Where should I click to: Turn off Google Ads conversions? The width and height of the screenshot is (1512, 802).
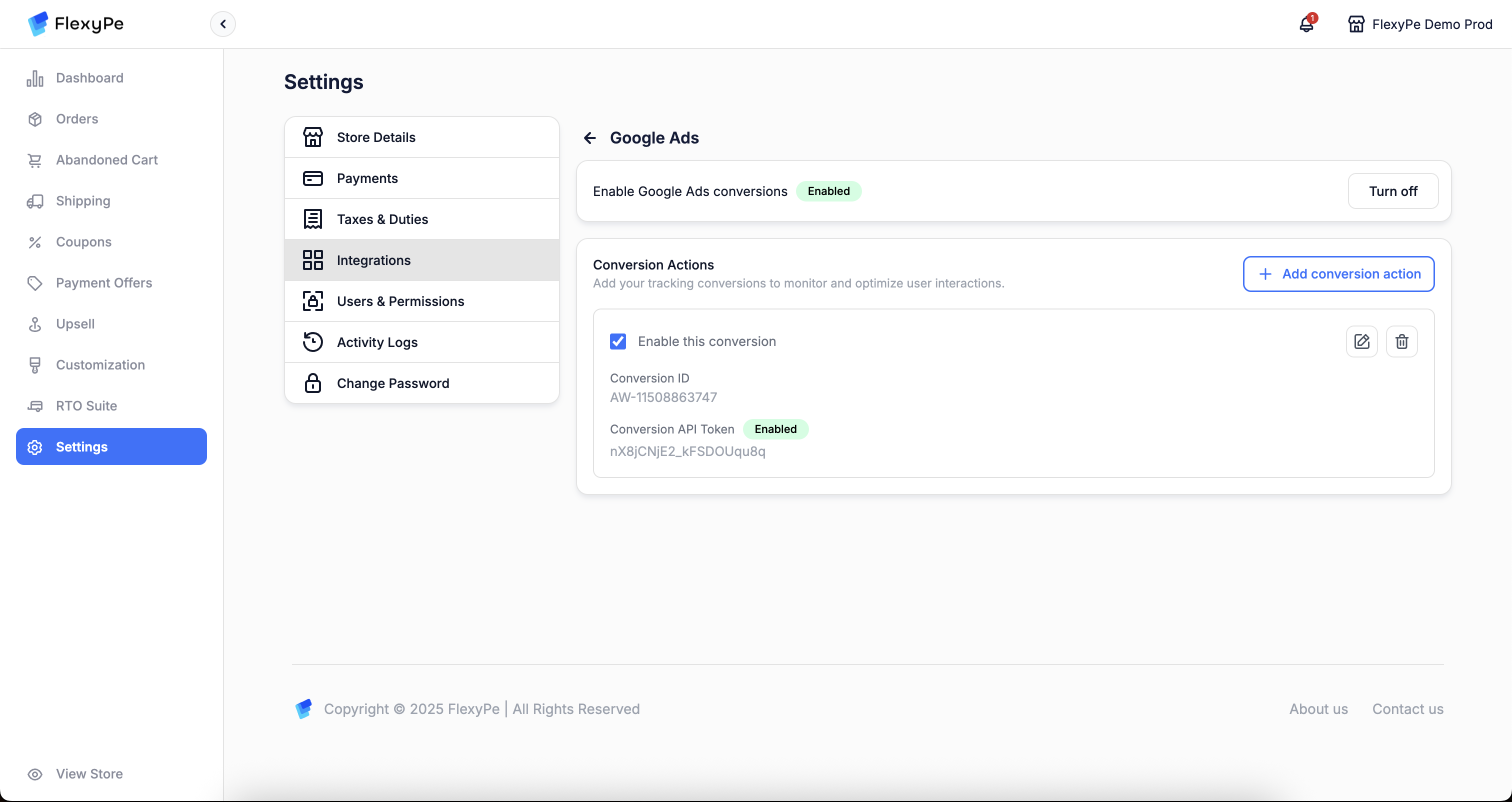point(1392,191)
